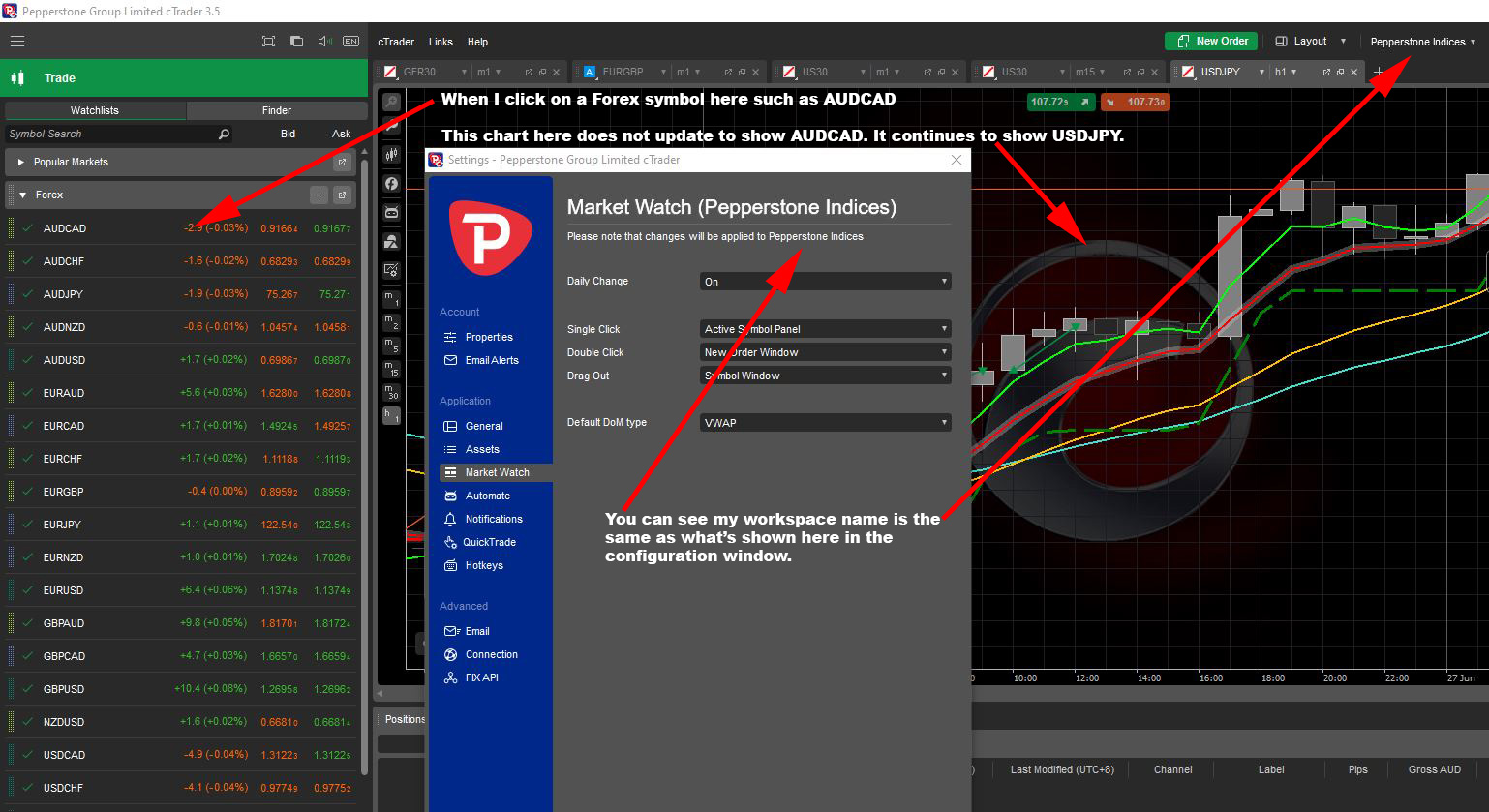The height and width of the screenshot is (812, 1489).
Task: Click the New Order button
Action: click(x=1211, y=41)
